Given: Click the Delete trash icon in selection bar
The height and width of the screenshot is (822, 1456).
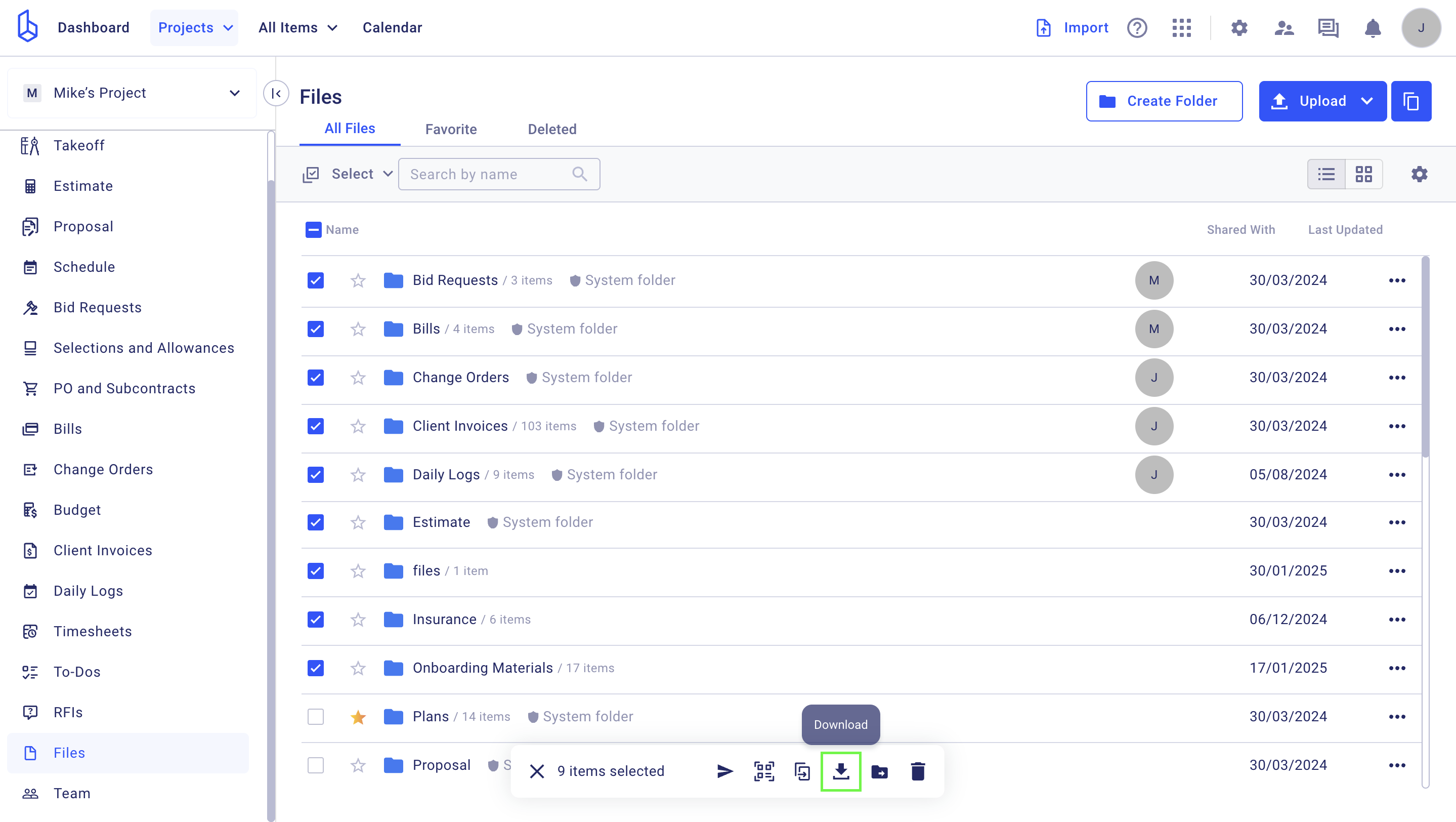Looking at the screenshot, I should (918, 771).
